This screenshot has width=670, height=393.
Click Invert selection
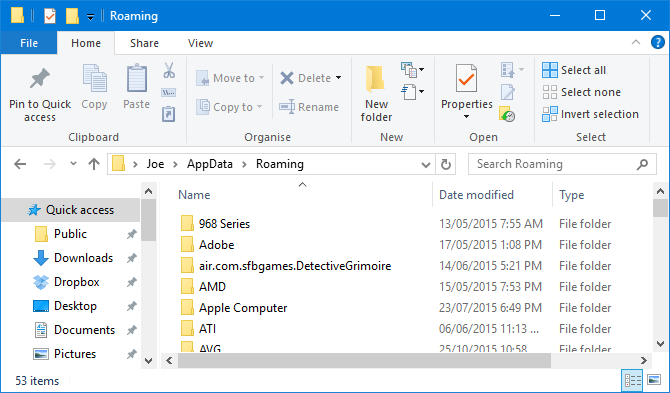(590, 114)
